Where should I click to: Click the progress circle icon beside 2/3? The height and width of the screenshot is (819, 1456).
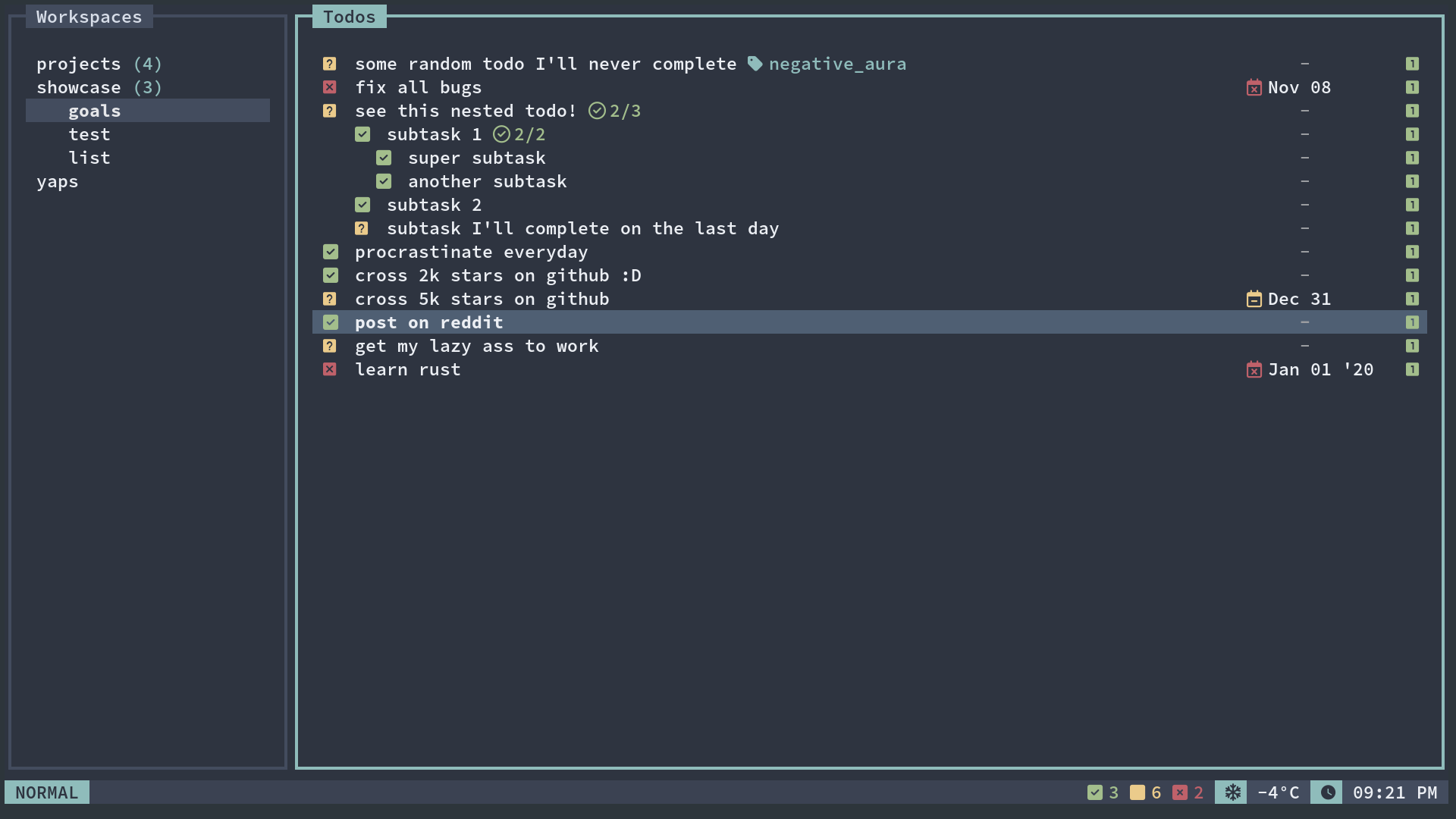point(598,111)
